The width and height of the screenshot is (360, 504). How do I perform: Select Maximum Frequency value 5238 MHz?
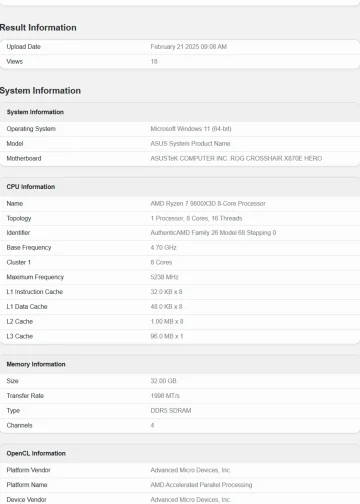coord(164,277)
